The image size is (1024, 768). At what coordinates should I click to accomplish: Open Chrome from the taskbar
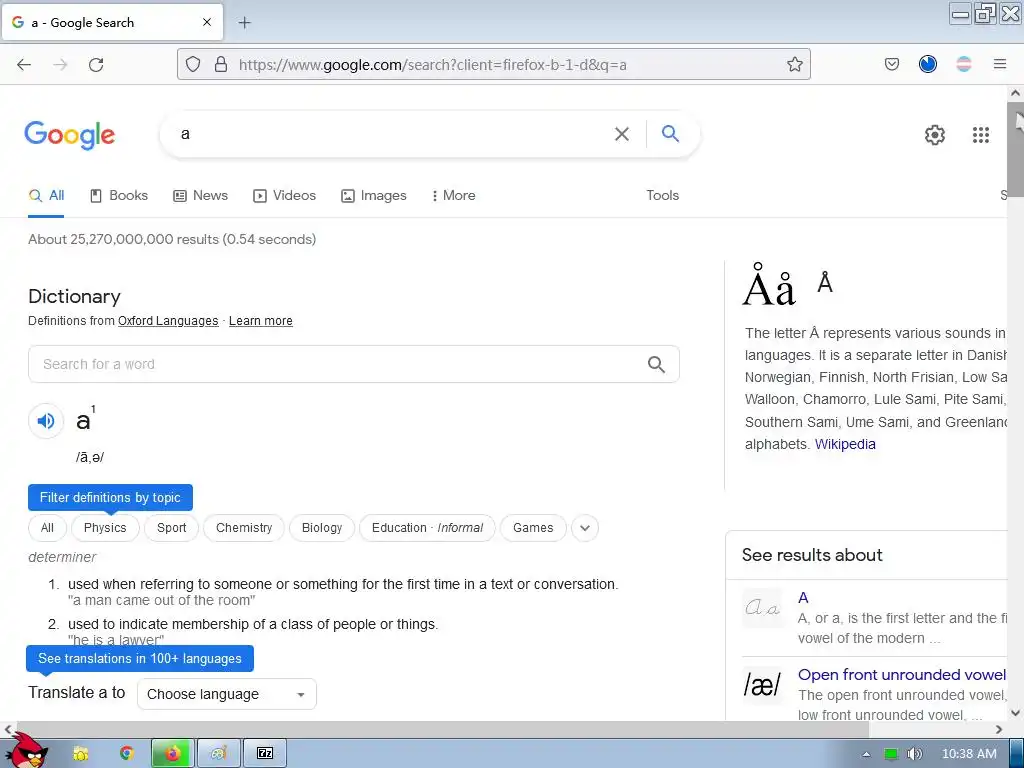[126, 753]
